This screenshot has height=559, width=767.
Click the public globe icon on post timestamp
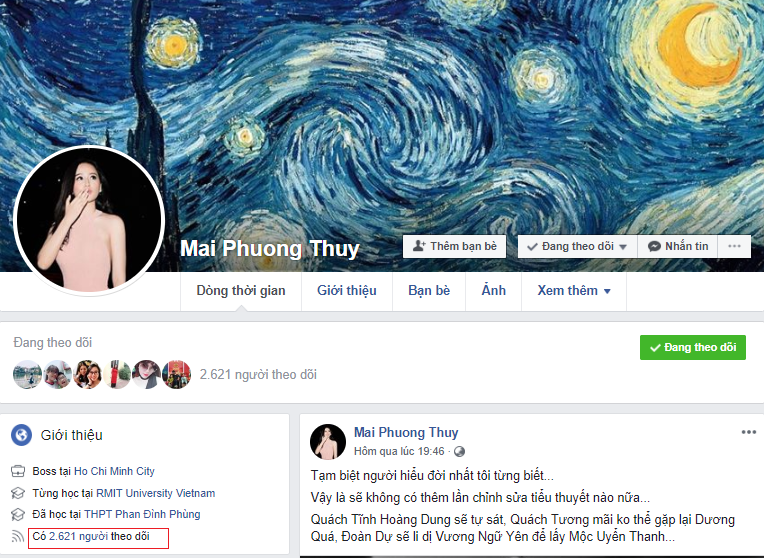pos(459,451)
